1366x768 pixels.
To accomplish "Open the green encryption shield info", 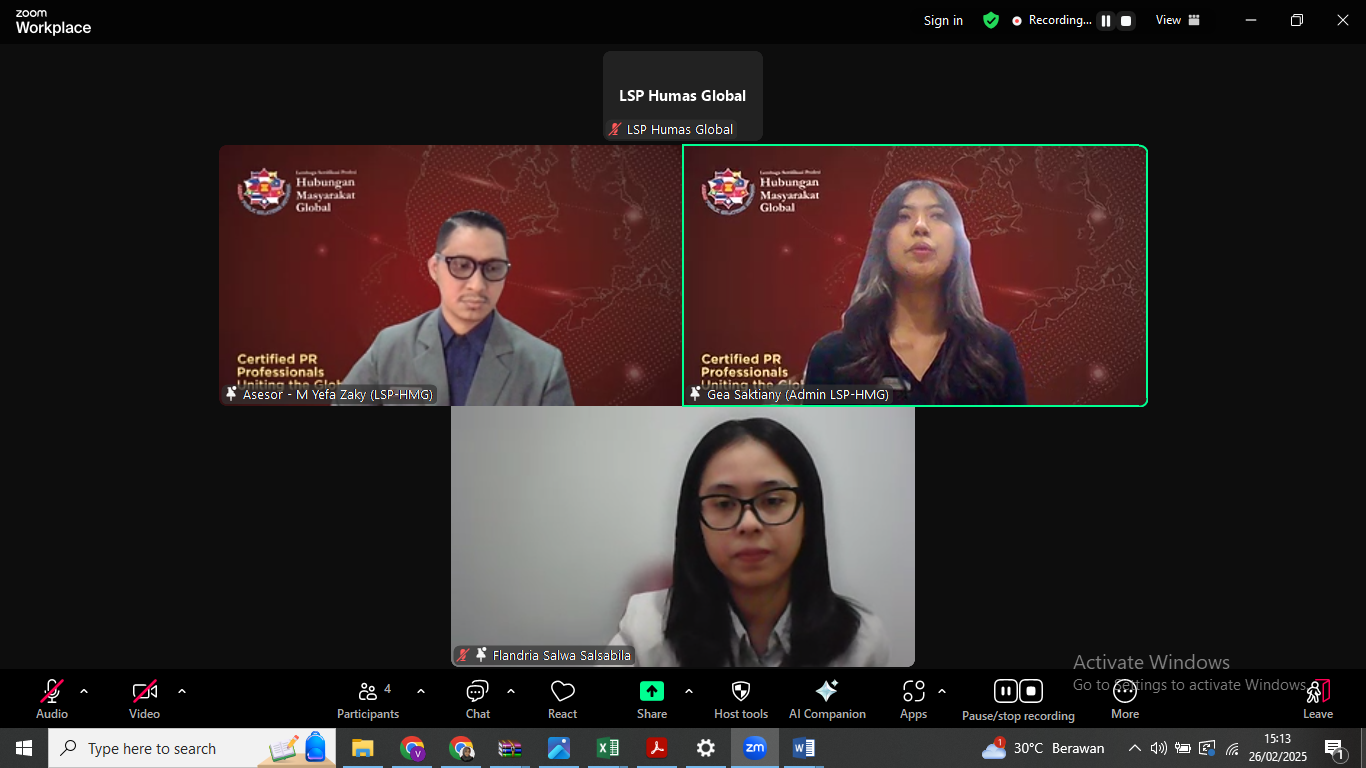I will click(x=991, y=20).
